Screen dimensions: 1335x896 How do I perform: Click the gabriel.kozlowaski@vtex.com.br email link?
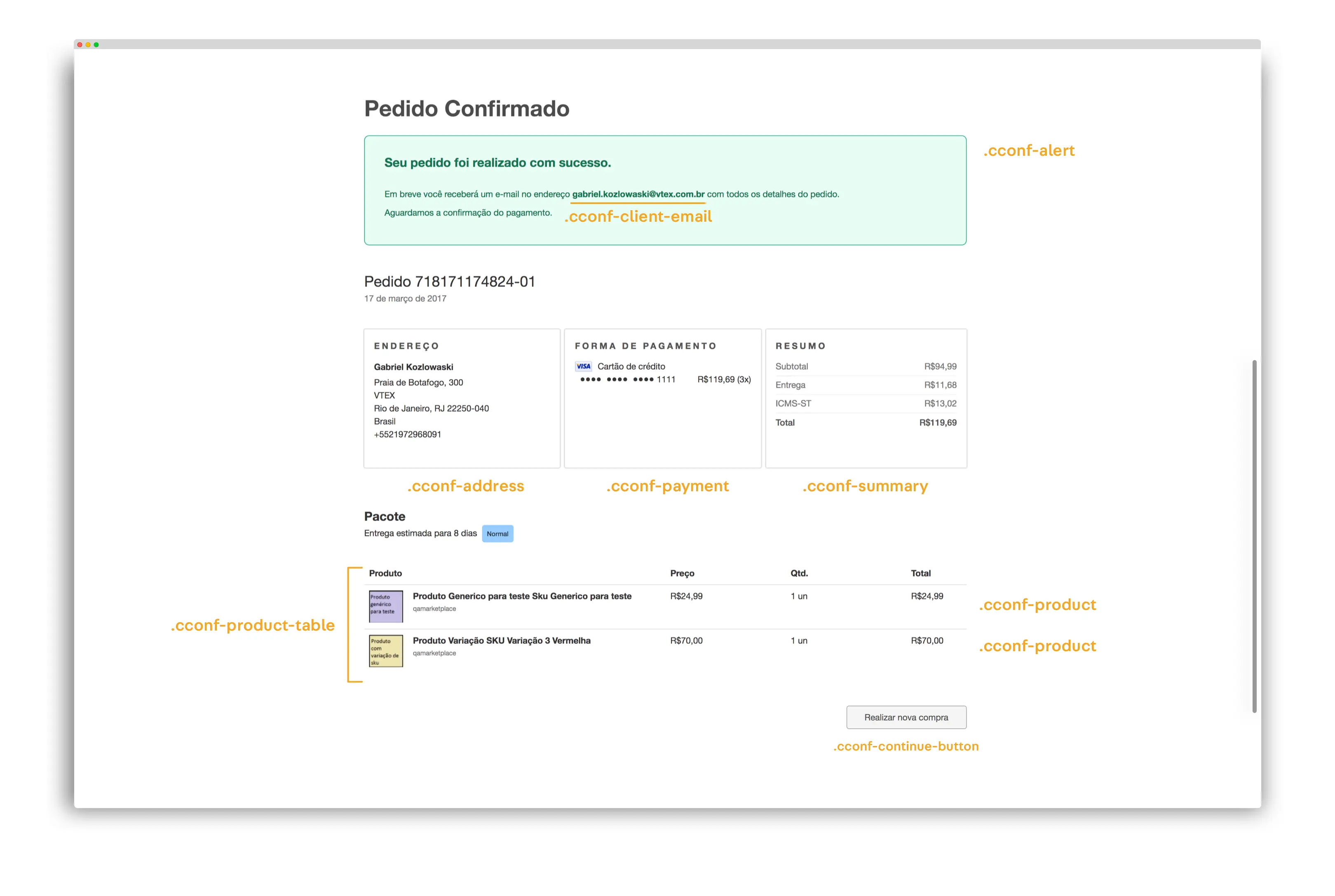point(638,194)
